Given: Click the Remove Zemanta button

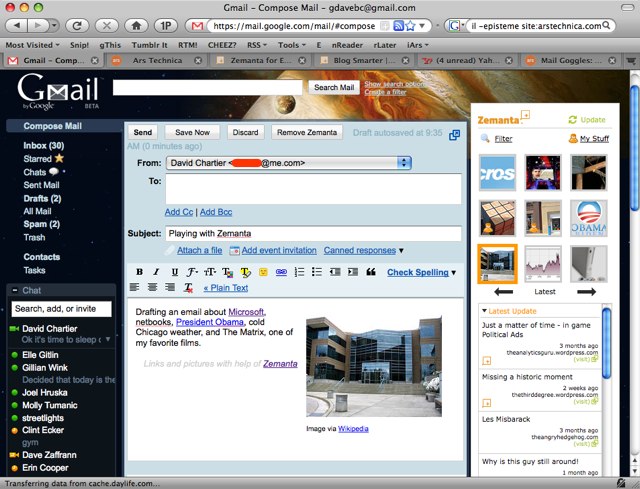Looking at the screenshot, I should coord(307,132).
